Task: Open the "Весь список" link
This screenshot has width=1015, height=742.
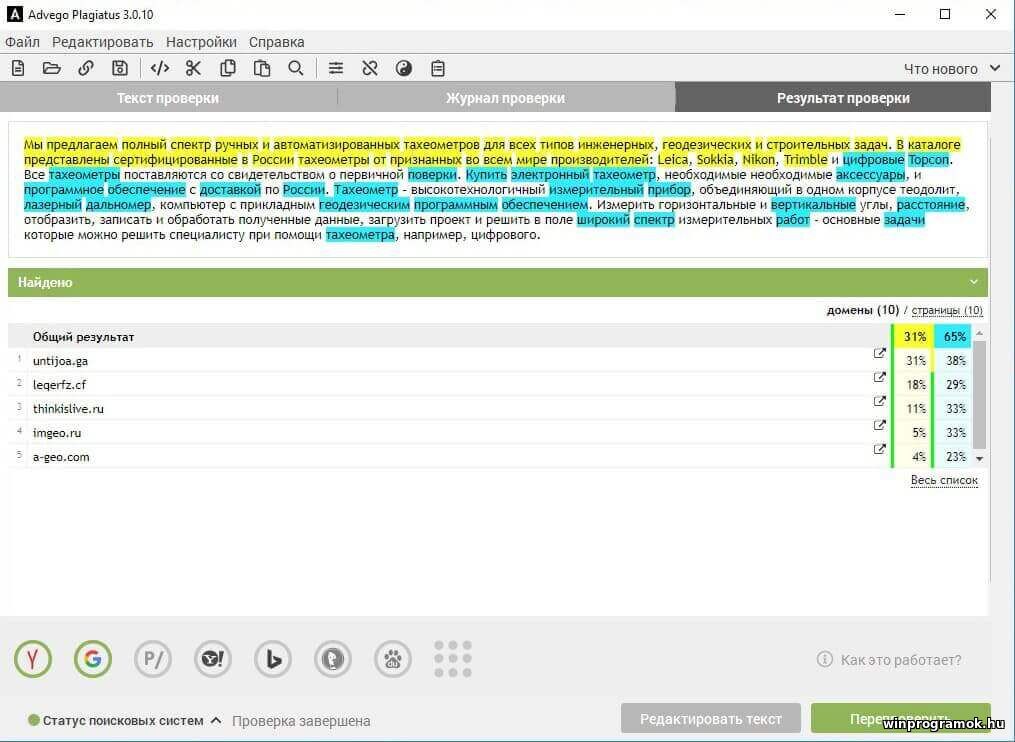Action: (x=944, y=481)
